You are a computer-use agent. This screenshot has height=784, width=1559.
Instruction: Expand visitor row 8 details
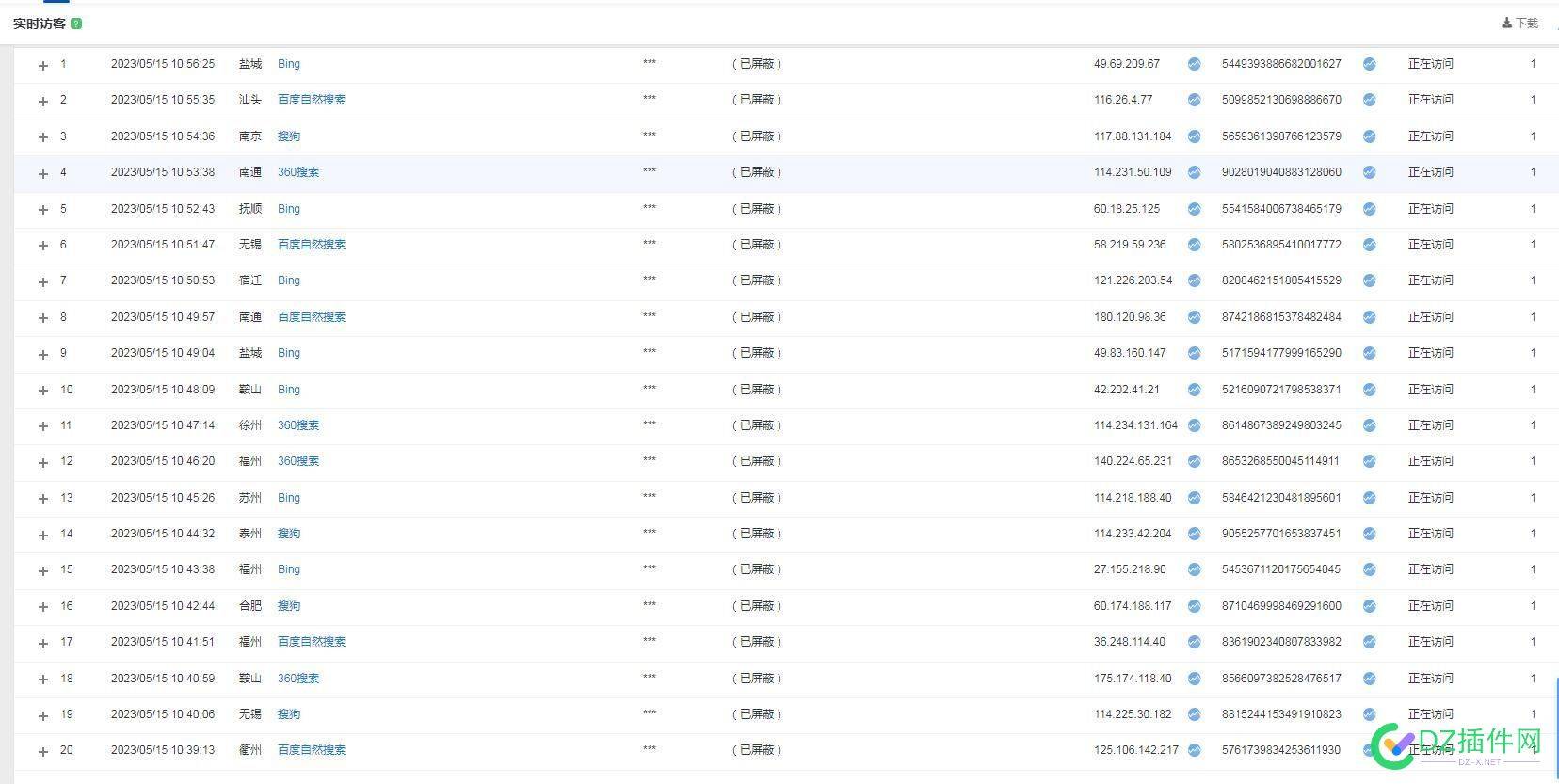click(x=42, y=318)
